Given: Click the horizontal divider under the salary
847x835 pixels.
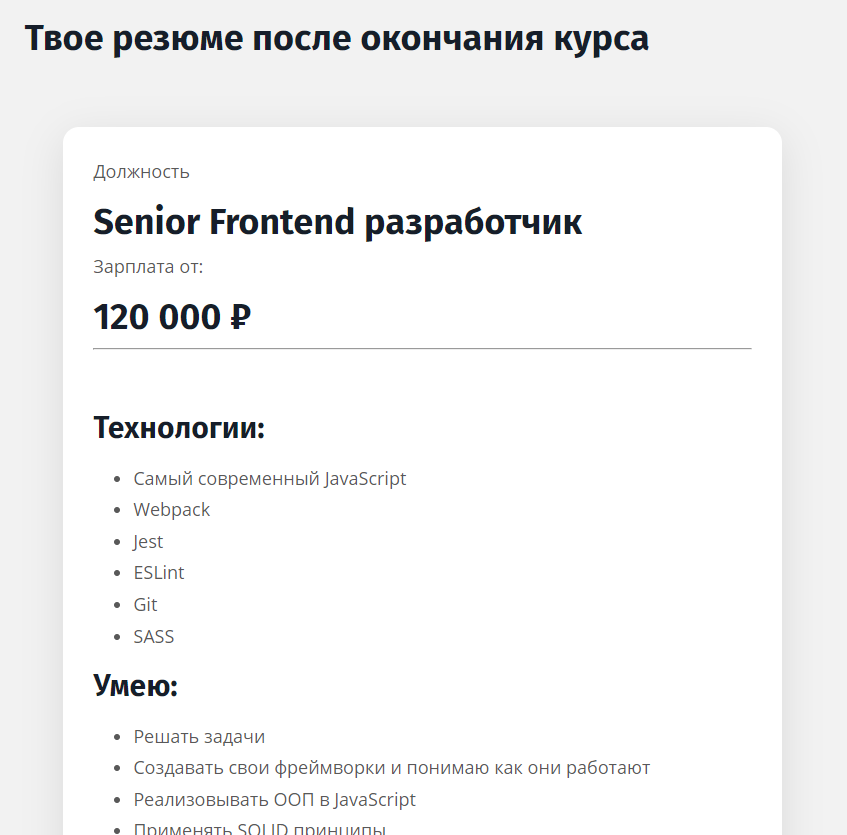Looking at the screenshot, I should pos(422,349).
